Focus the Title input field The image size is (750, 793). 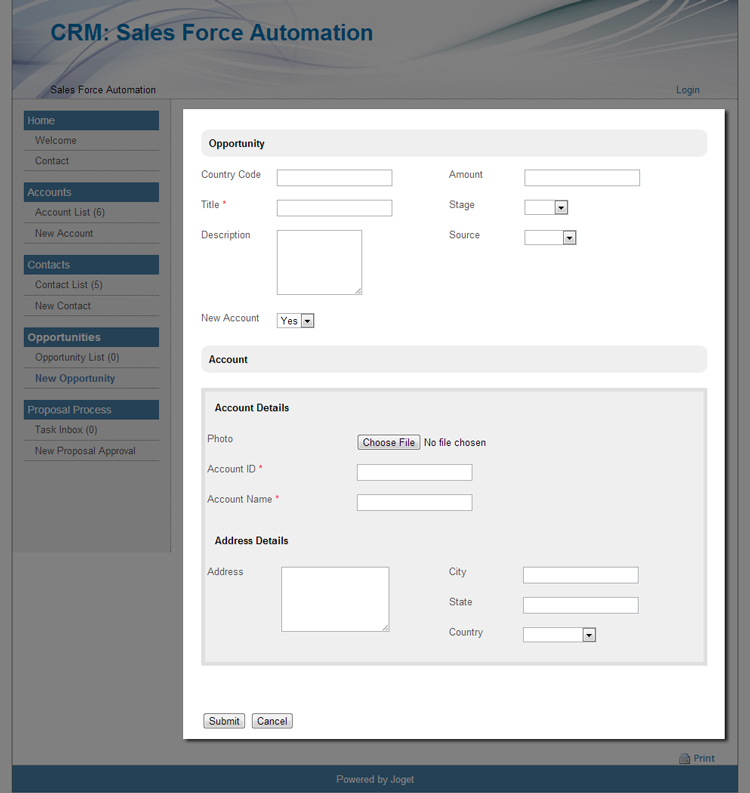click(334, 208)
